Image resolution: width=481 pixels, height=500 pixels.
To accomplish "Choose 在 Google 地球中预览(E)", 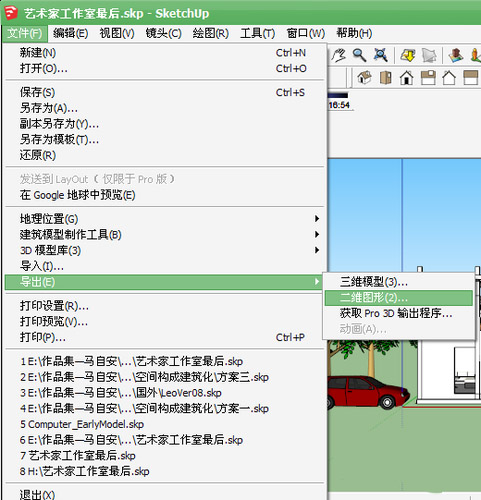I will pyautogui.click(x=165, y=195).
